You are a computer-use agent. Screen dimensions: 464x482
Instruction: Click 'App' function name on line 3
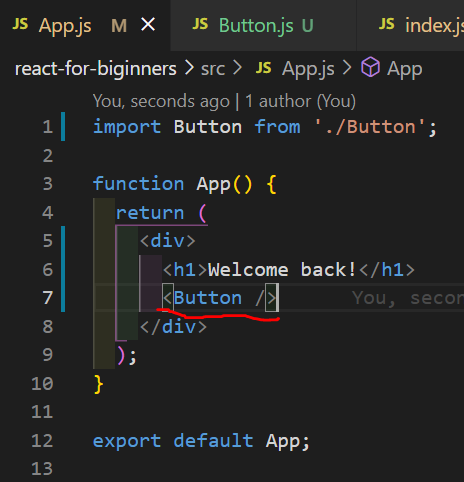[x=213, y=184]
